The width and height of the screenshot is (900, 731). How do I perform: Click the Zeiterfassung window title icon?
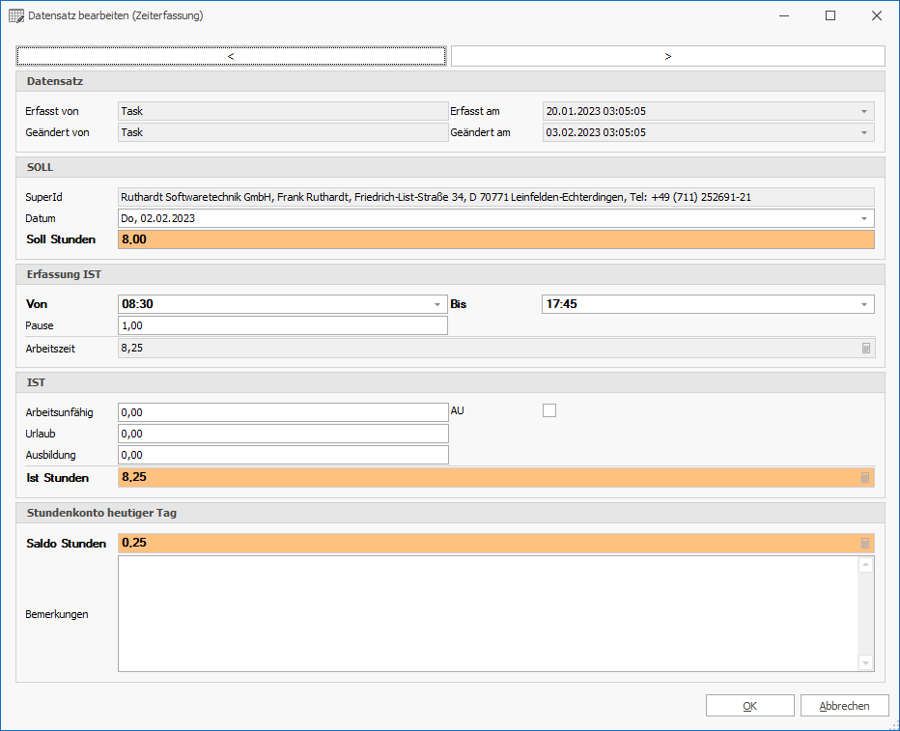point(16,15)
